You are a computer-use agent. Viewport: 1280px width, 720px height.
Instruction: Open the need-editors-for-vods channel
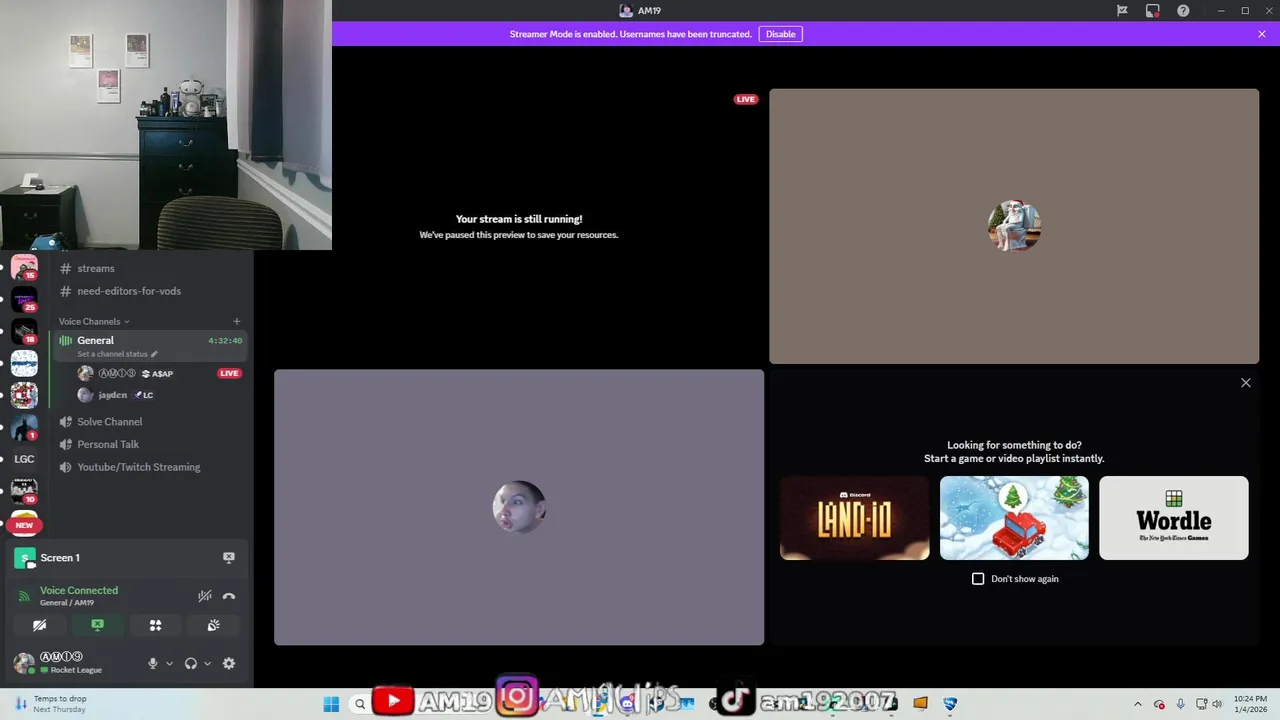click(150, 291)
